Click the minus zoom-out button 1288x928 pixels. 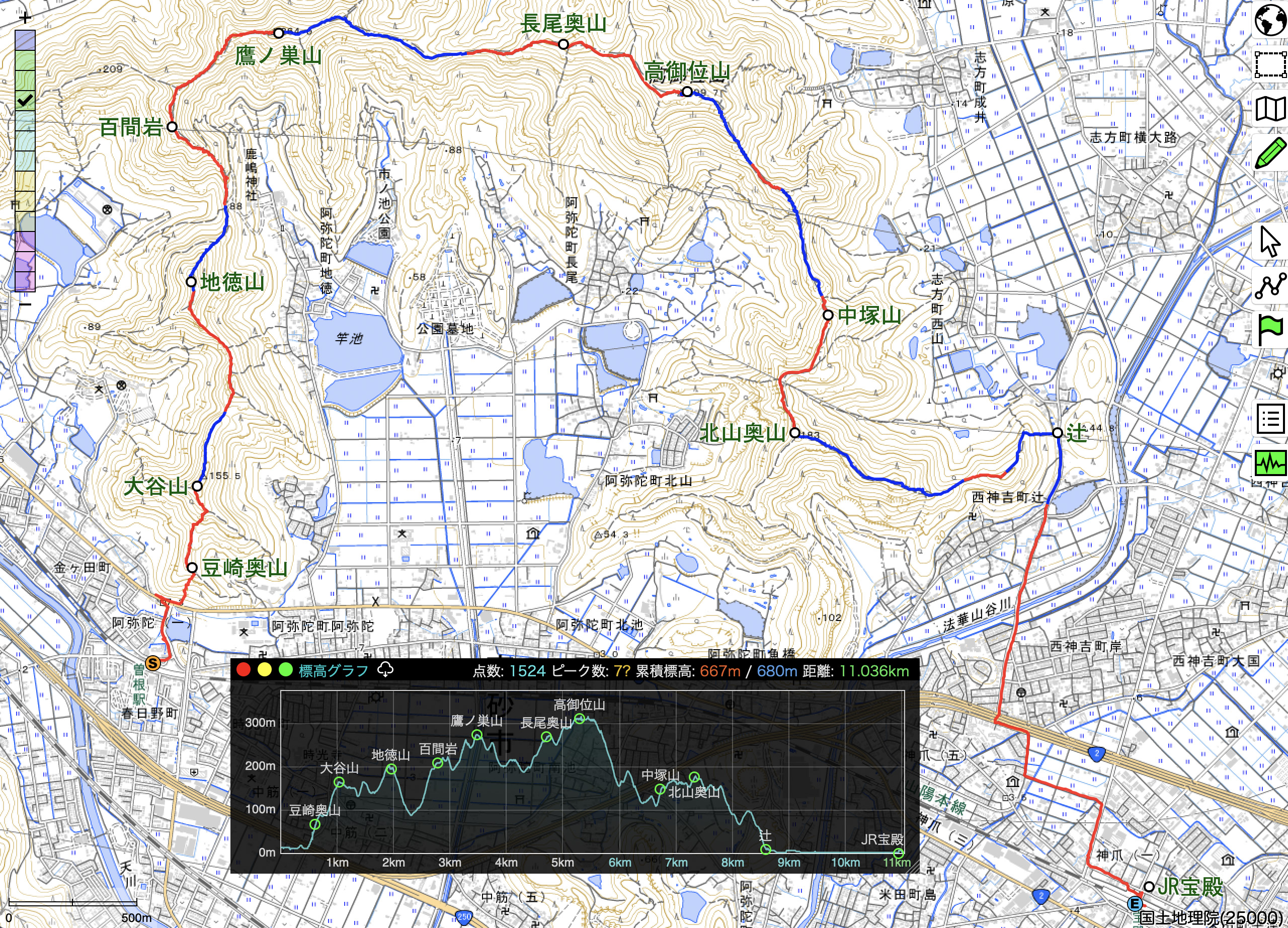[25, 304]
